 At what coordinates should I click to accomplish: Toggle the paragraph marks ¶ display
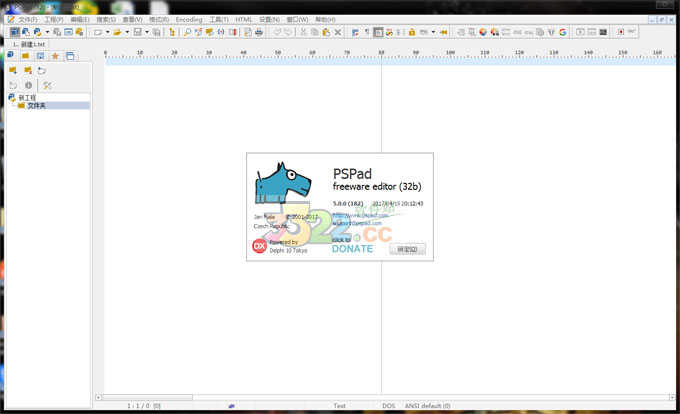(367, 32)
